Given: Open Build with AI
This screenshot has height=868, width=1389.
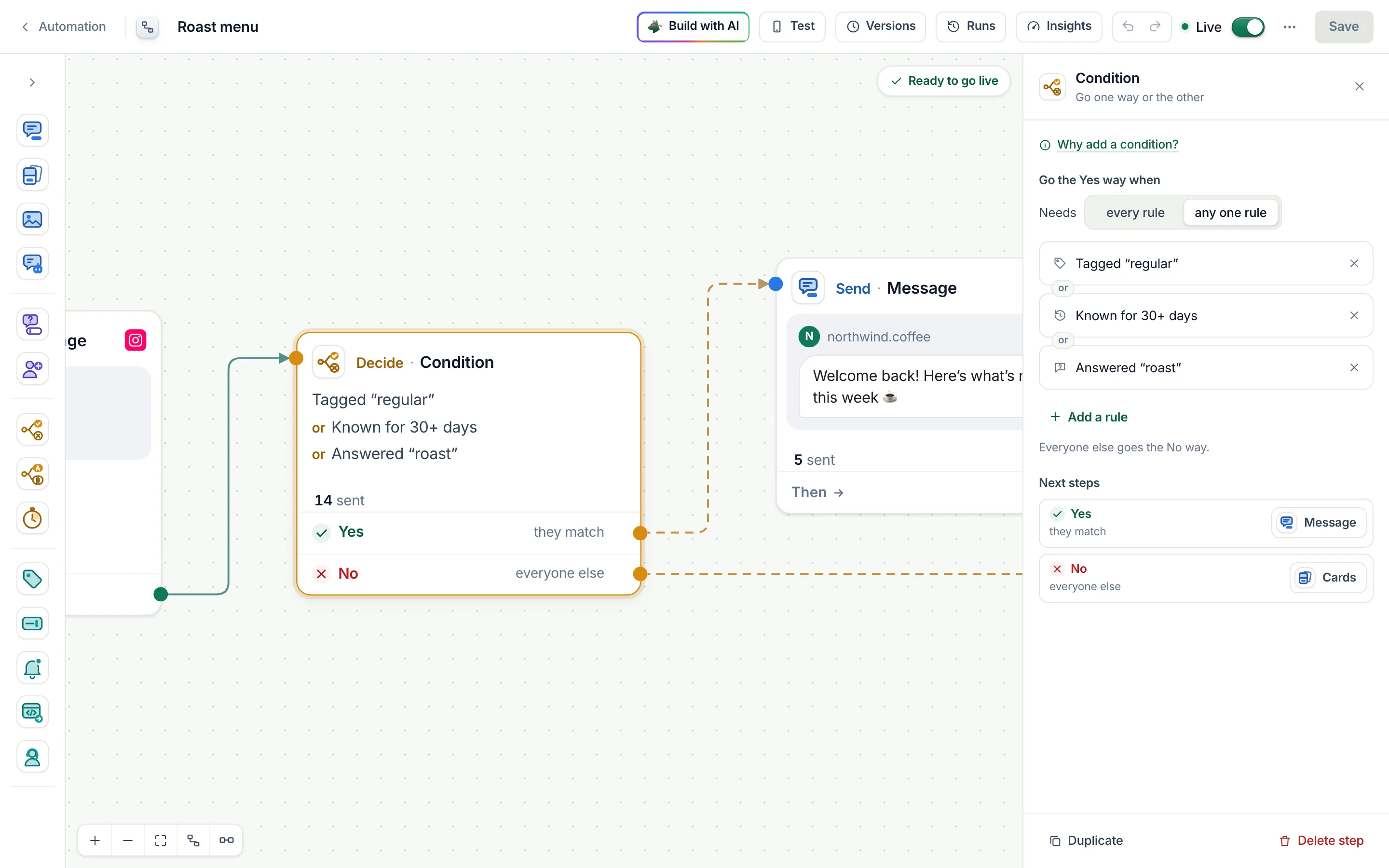Looking at the screenshot, I should [693, 27].
